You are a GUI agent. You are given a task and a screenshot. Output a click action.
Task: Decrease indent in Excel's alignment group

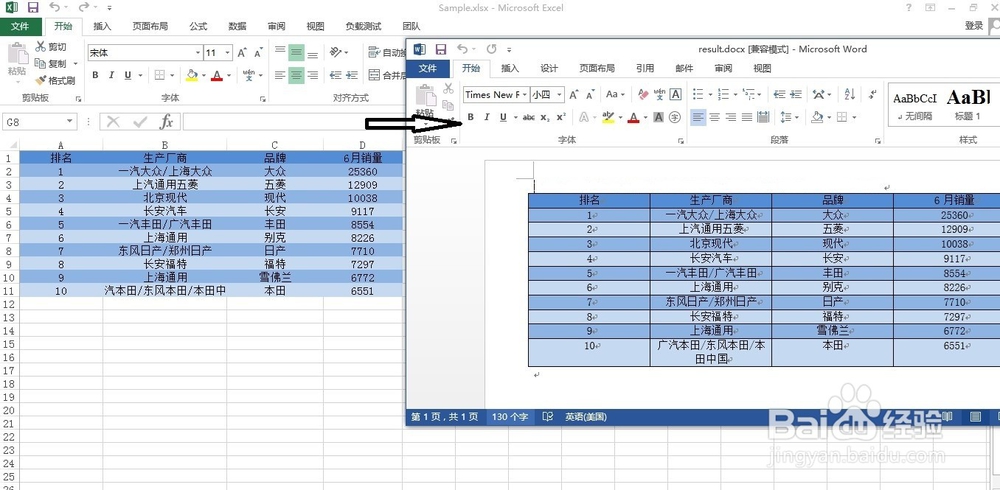tap(336, 75)
